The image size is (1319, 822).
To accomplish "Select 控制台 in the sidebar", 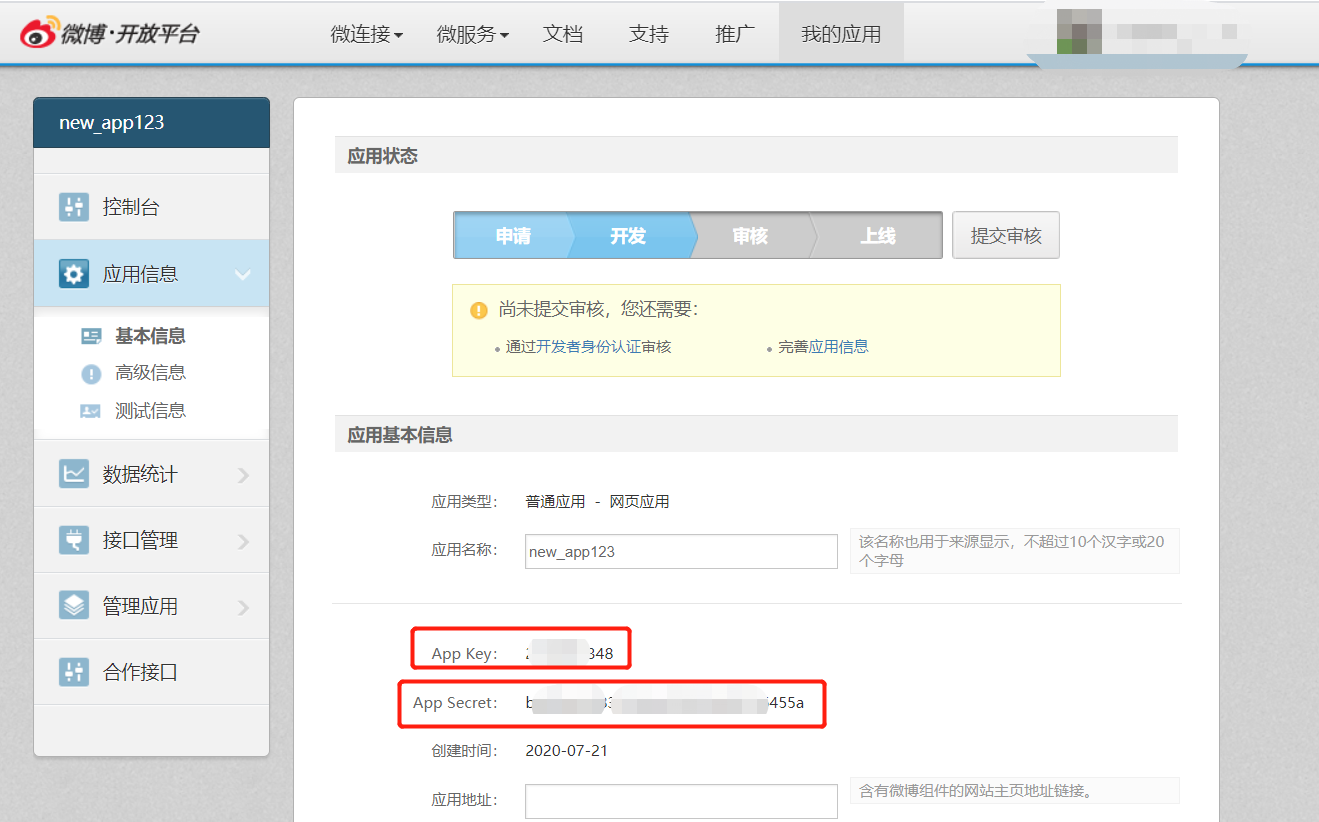I will click(151, 207).
